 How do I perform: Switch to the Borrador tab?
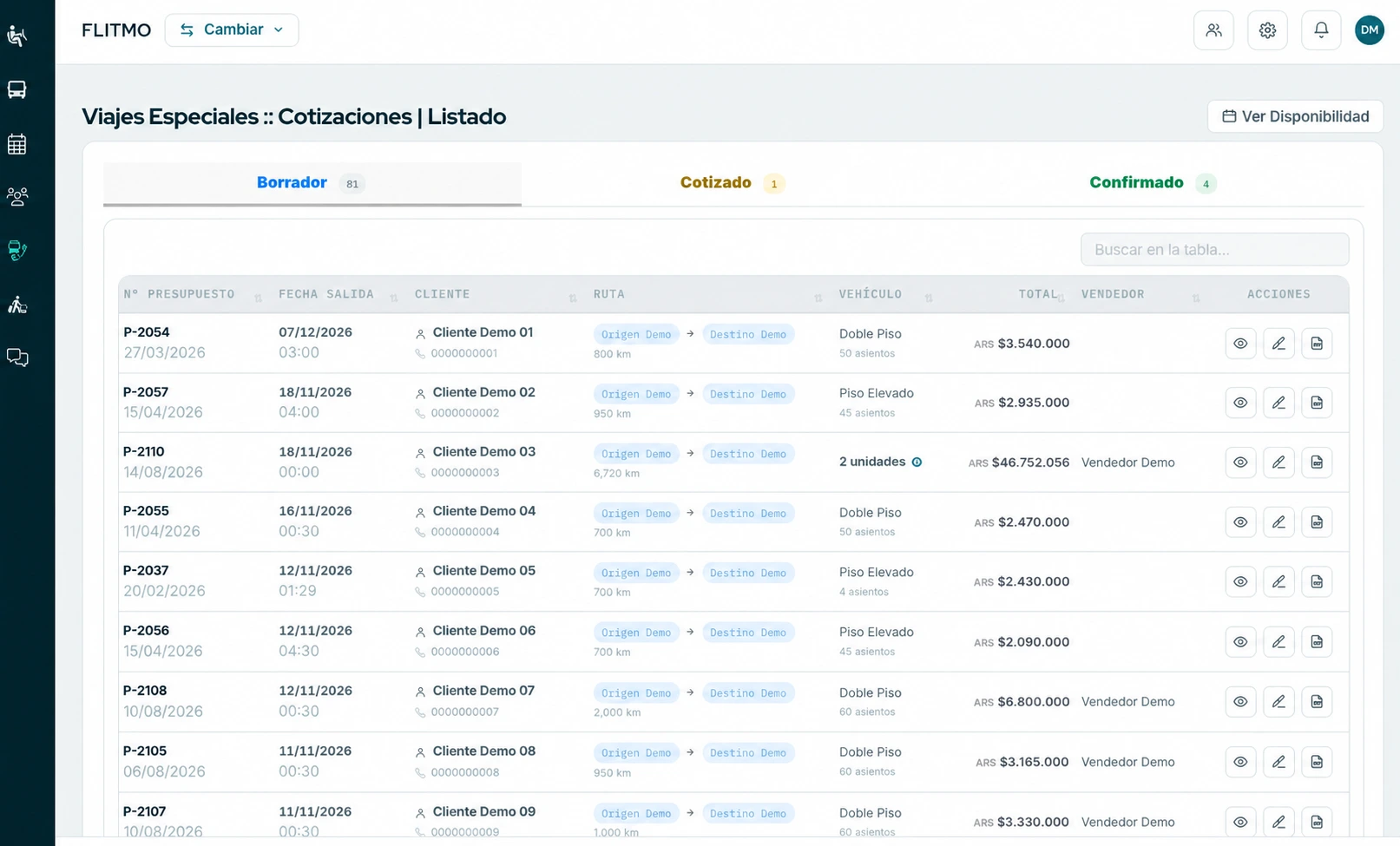click(x=312, y=183)
